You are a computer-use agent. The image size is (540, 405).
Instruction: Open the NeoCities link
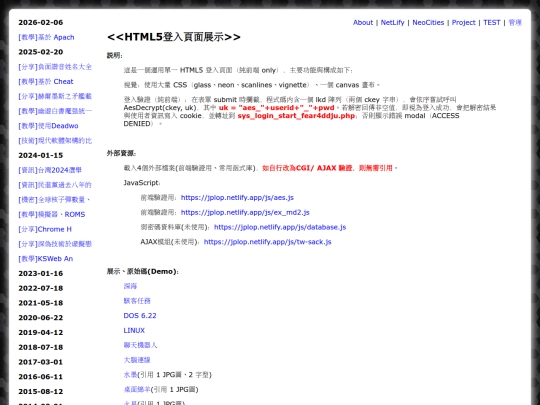tap(428, 22)
